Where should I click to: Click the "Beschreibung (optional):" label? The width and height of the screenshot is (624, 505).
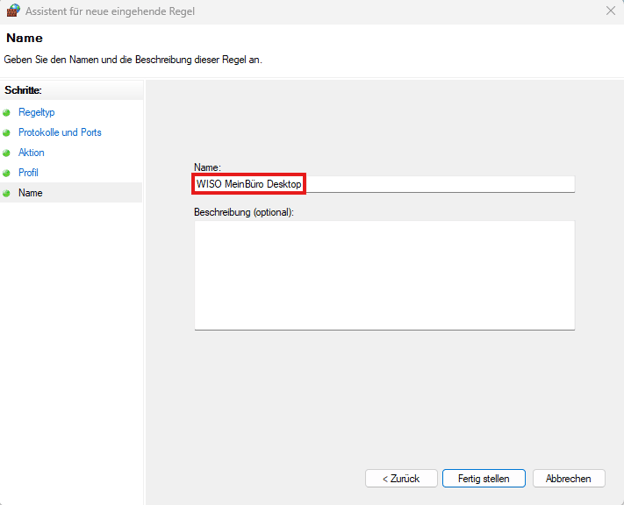(x=244, y=212)
